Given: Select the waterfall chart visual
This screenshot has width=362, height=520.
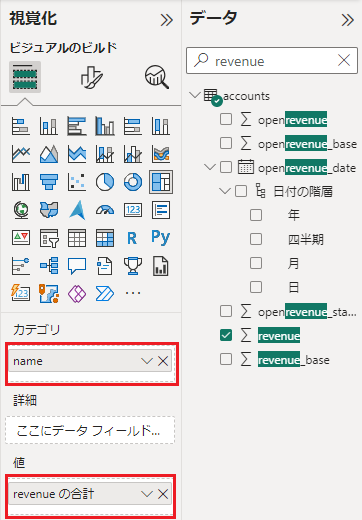Looking at the screenshot, I should click(21, 182).
